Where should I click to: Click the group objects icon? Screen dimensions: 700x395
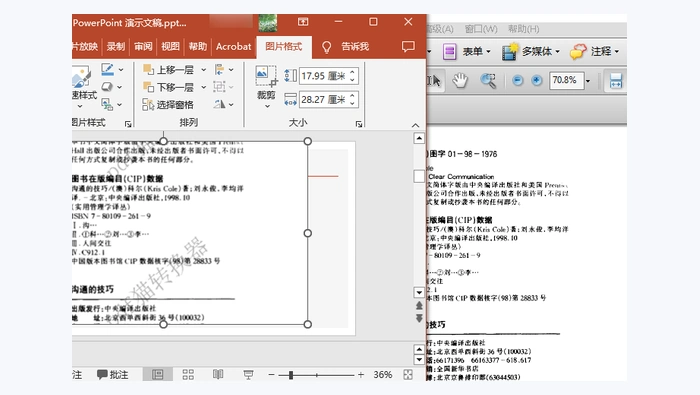coord(219,87)
